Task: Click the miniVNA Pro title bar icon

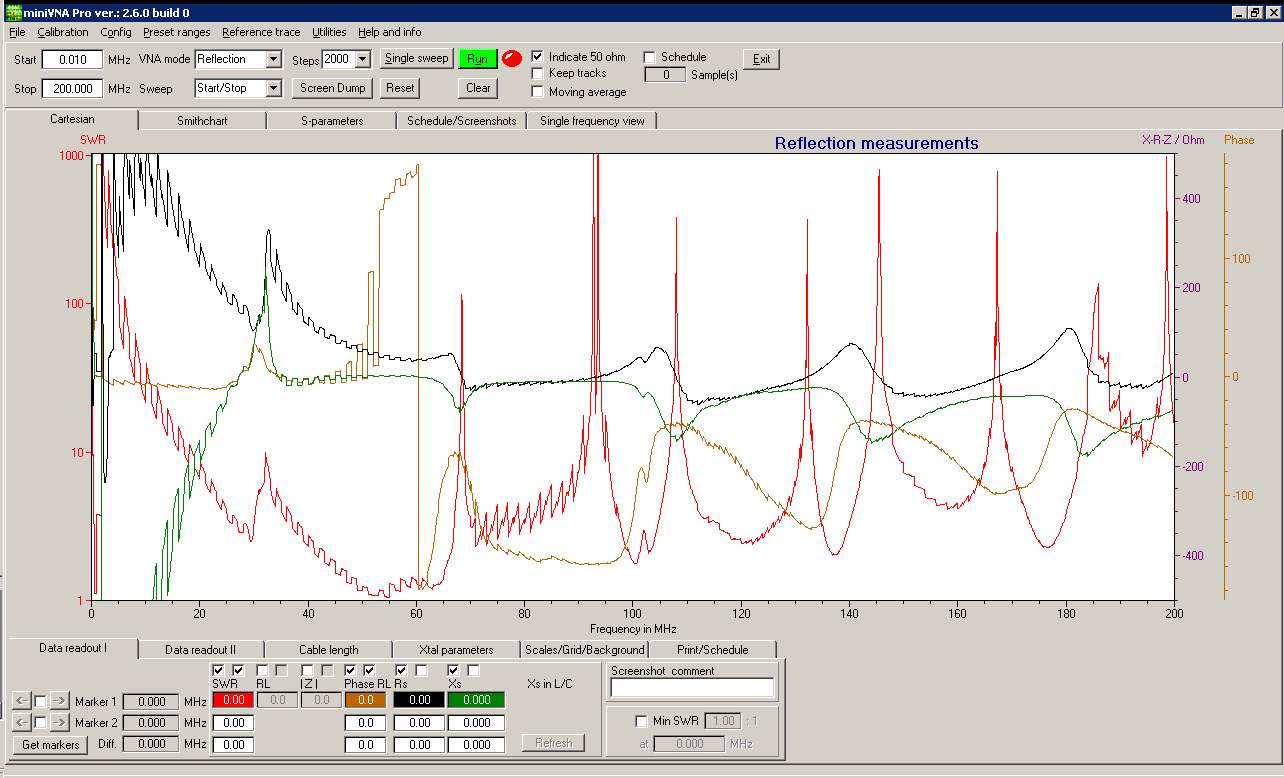Action: click(x=13, y=12)
